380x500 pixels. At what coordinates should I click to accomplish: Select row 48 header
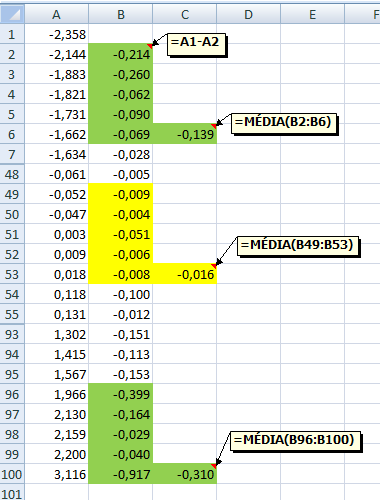(12, 174)
